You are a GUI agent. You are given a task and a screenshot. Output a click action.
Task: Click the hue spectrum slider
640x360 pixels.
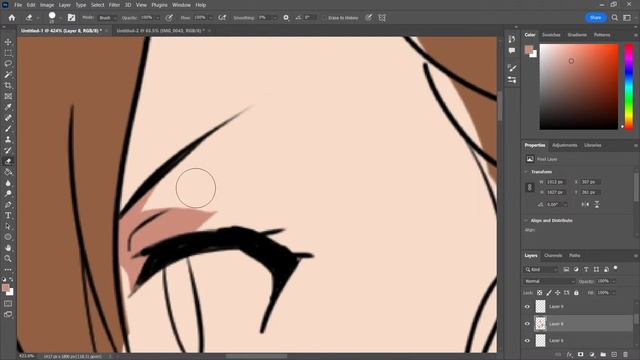coord(629,87)
